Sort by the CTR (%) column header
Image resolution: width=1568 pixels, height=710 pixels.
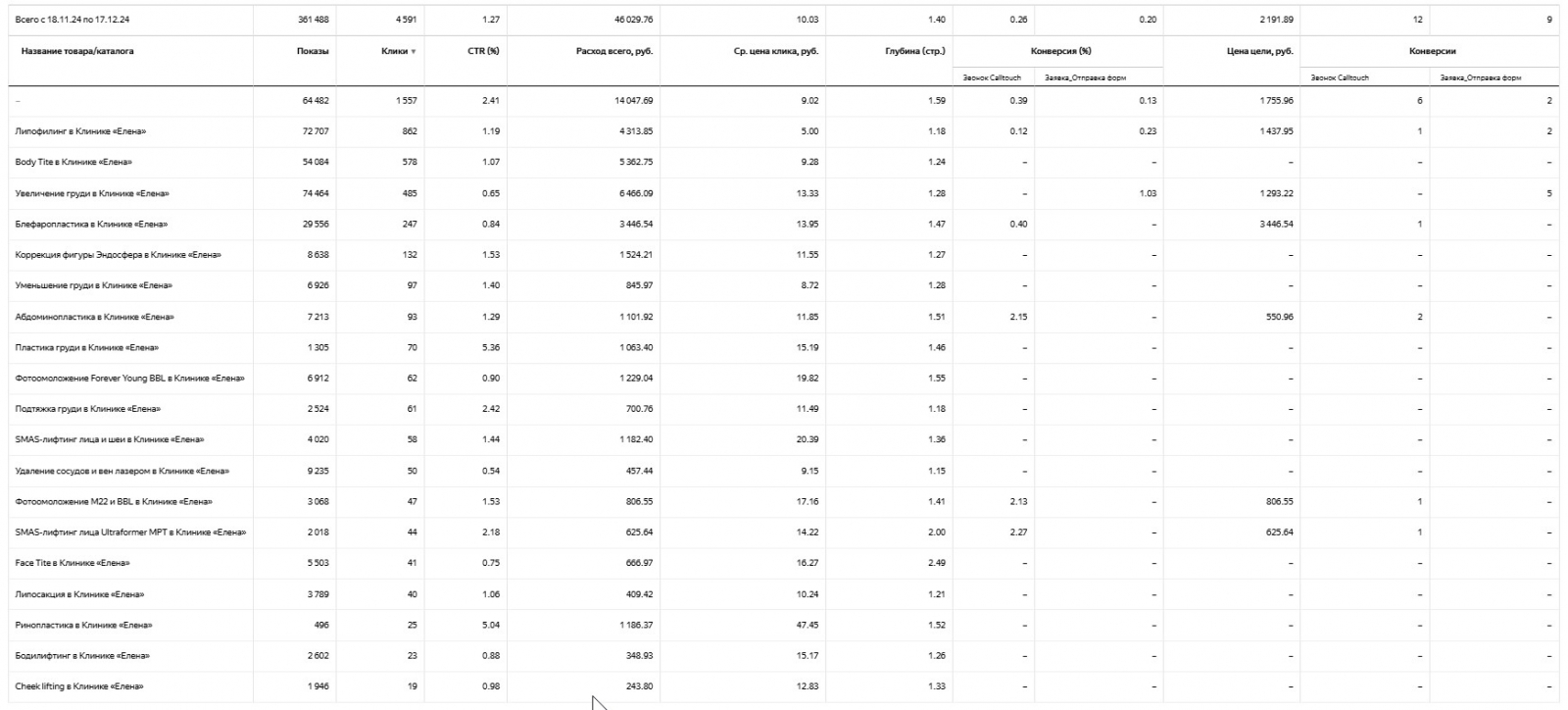(x=482, y=51)
